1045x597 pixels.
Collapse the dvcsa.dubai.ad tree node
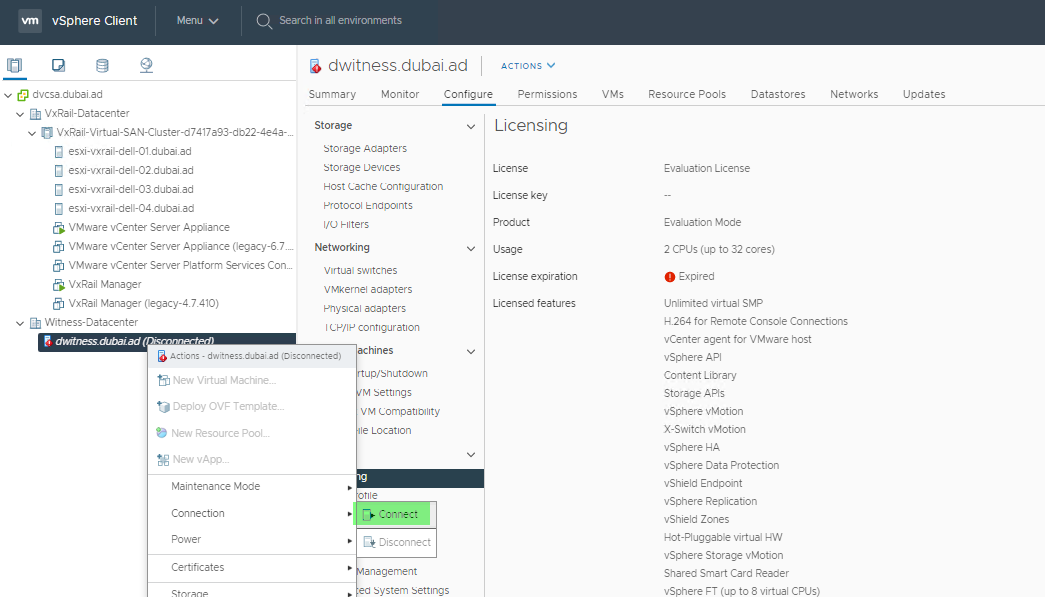coord(8,95)
